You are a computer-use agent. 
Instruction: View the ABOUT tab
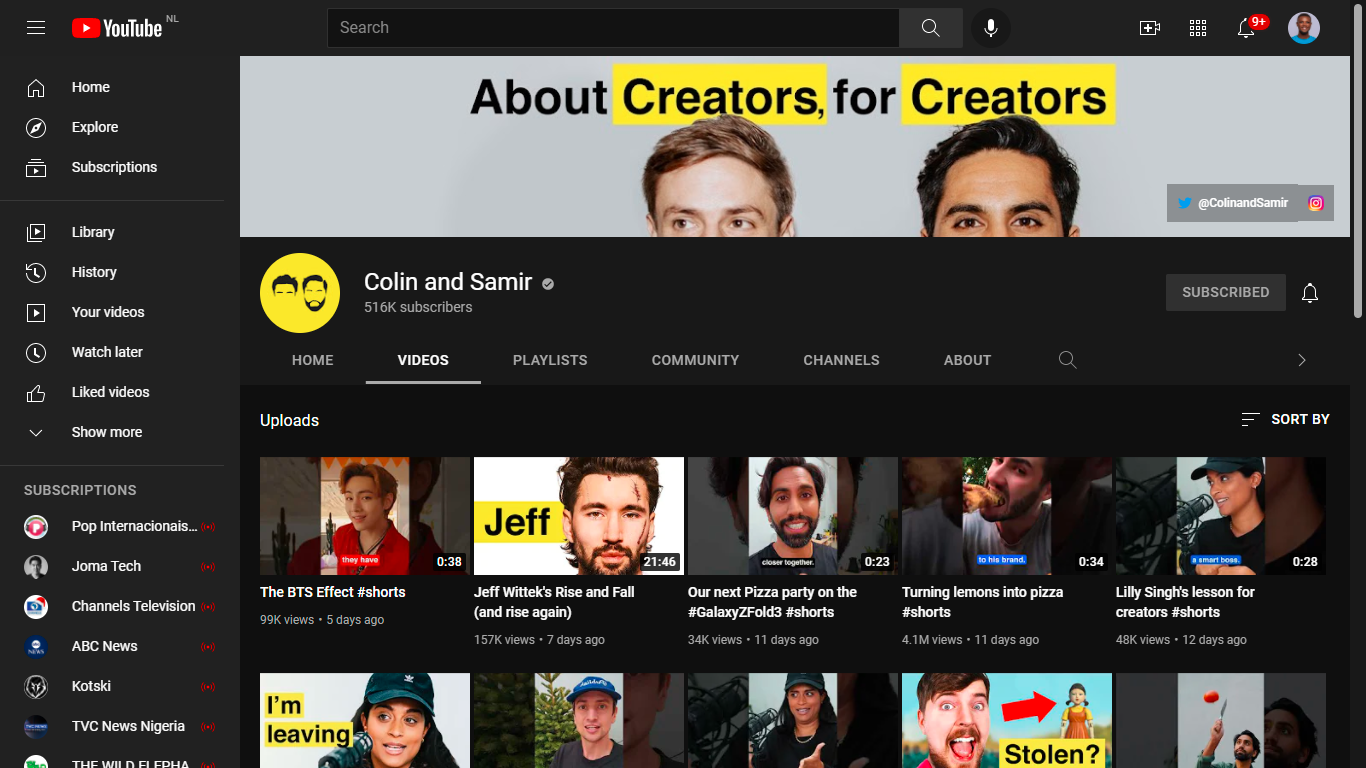tap(968, 360)
